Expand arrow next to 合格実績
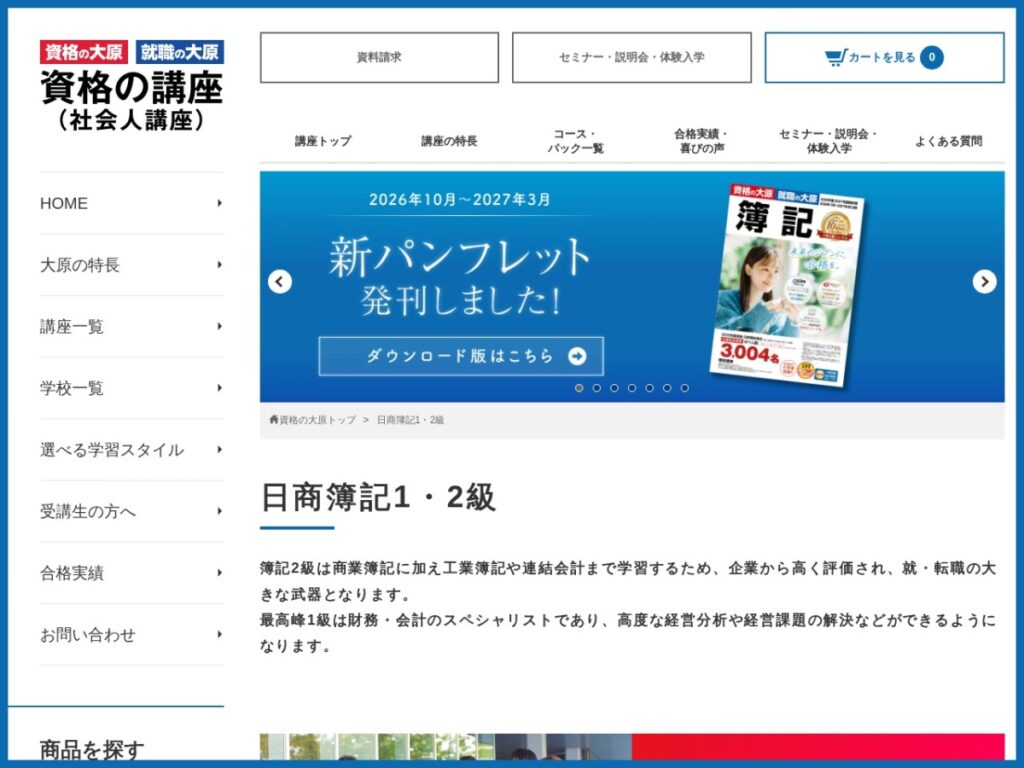This screenshot has width=1024, height=768. [x=219, y=573]
